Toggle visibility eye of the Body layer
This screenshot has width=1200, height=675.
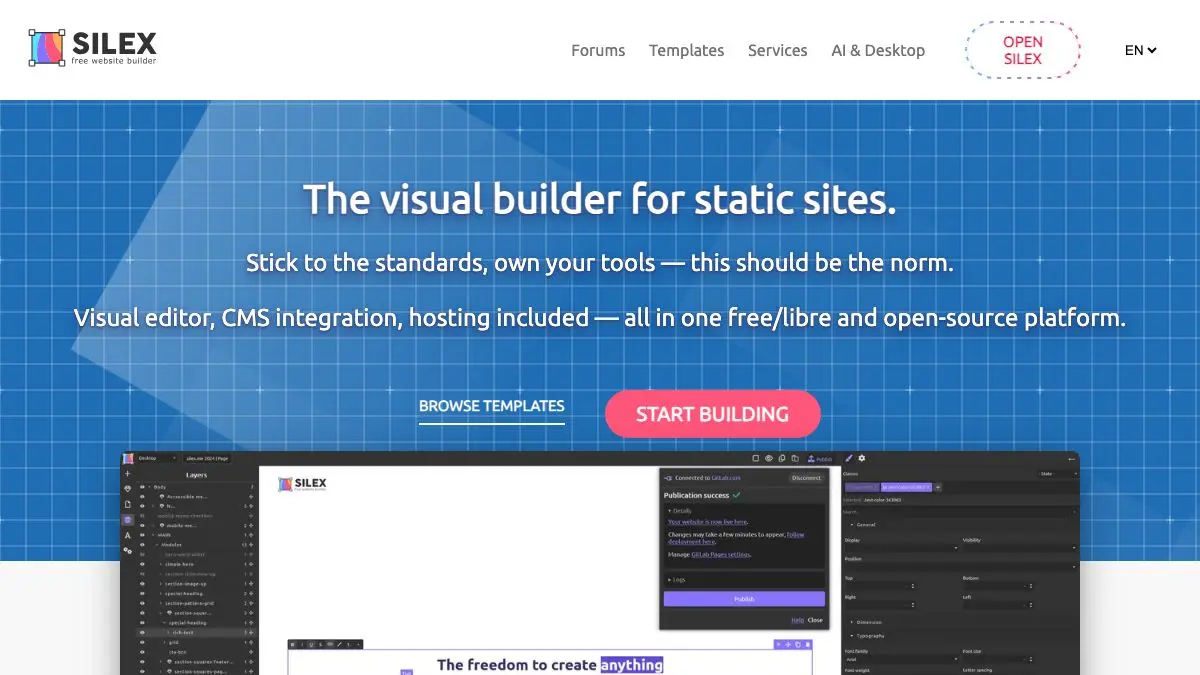(x=142, y=487)
